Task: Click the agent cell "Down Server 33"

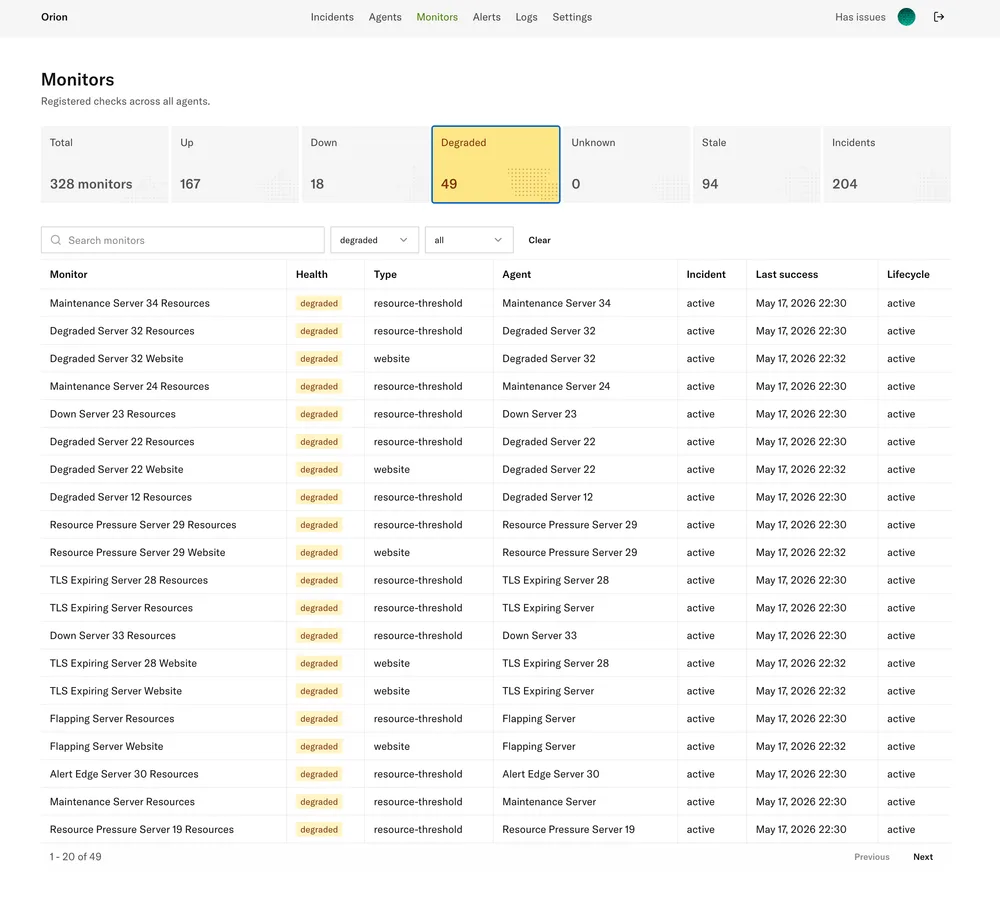Action: 540,635
